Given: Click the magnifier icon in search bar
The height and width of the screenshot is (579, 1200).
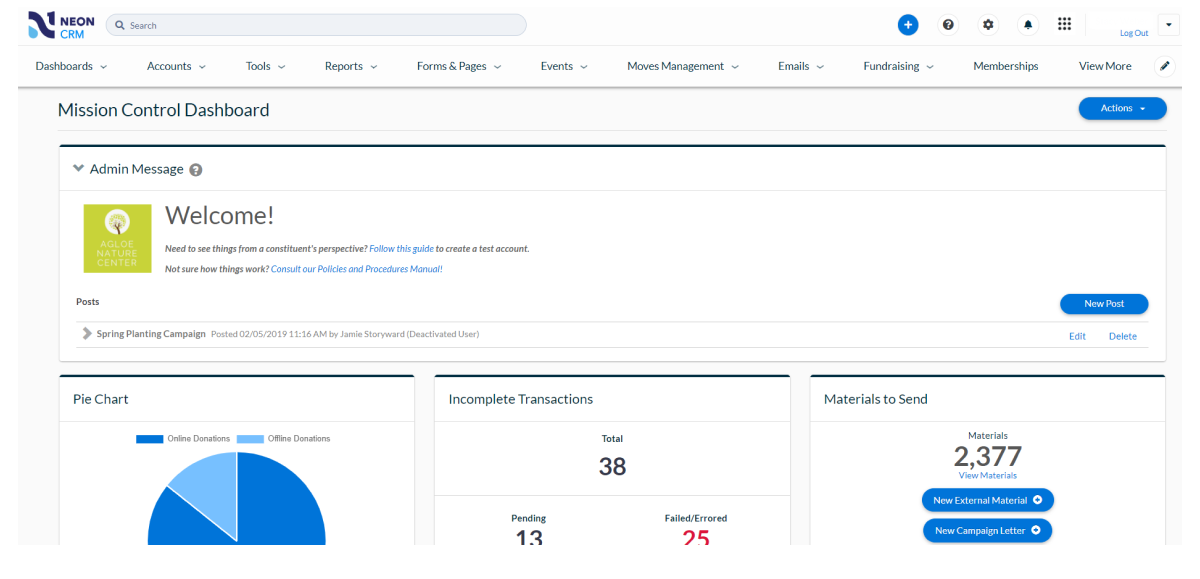Looking at the screenshot, I should 120,25.
